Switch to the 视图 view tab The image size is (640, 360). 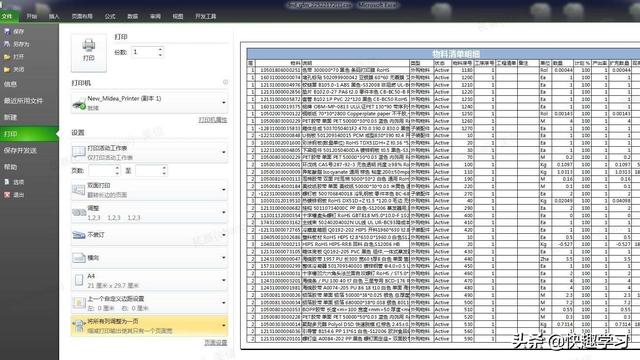178,16
